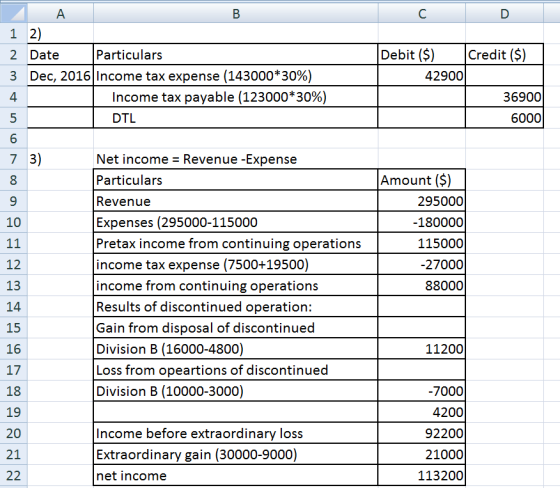Click 'Extraordinary gain (30000-9000)' cell
Image resolution: width=560 pixels, height=488 pixels.
236,454
